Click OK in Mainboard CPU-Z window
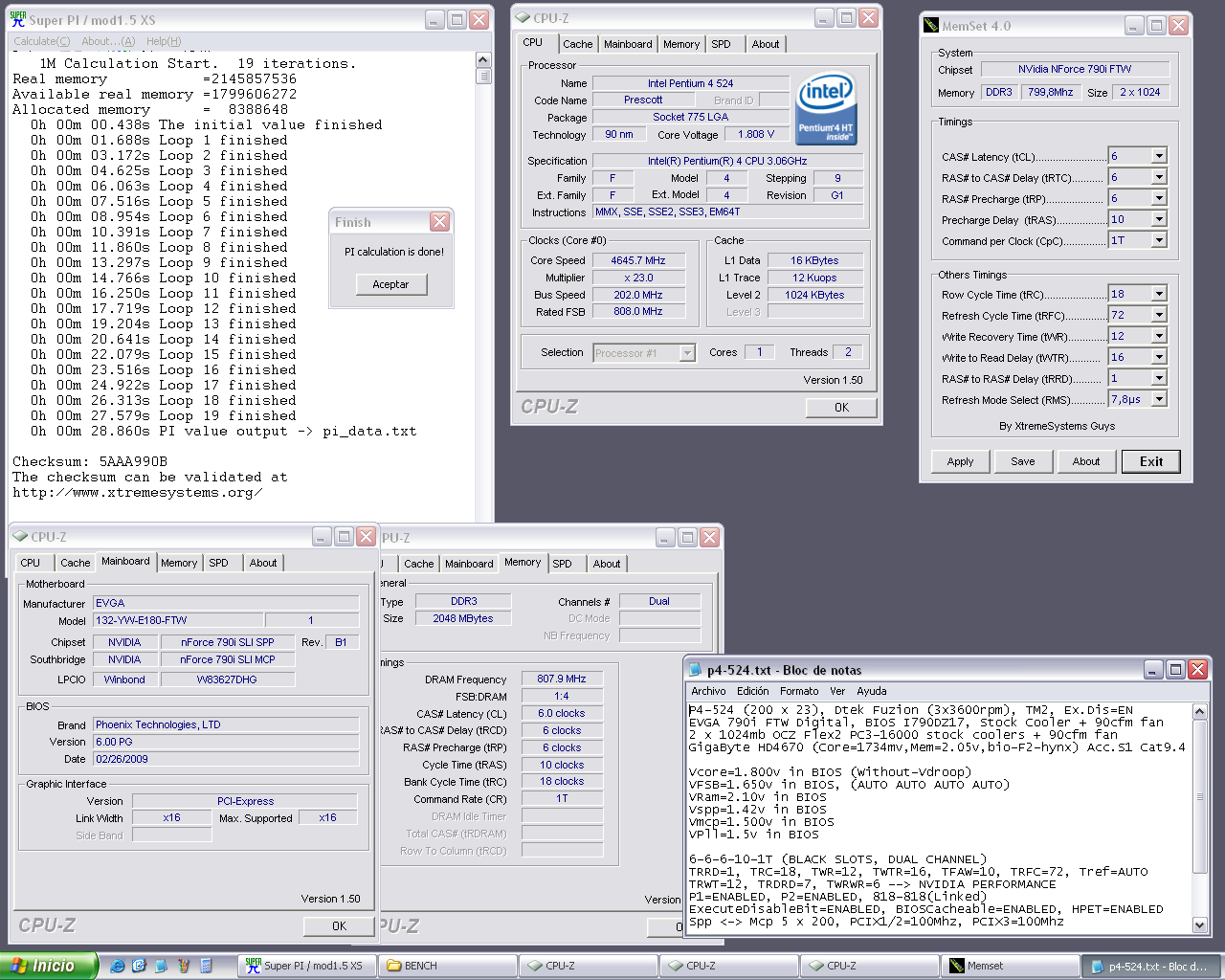This screenshot has height=980, width=1225. coord(339,926)
